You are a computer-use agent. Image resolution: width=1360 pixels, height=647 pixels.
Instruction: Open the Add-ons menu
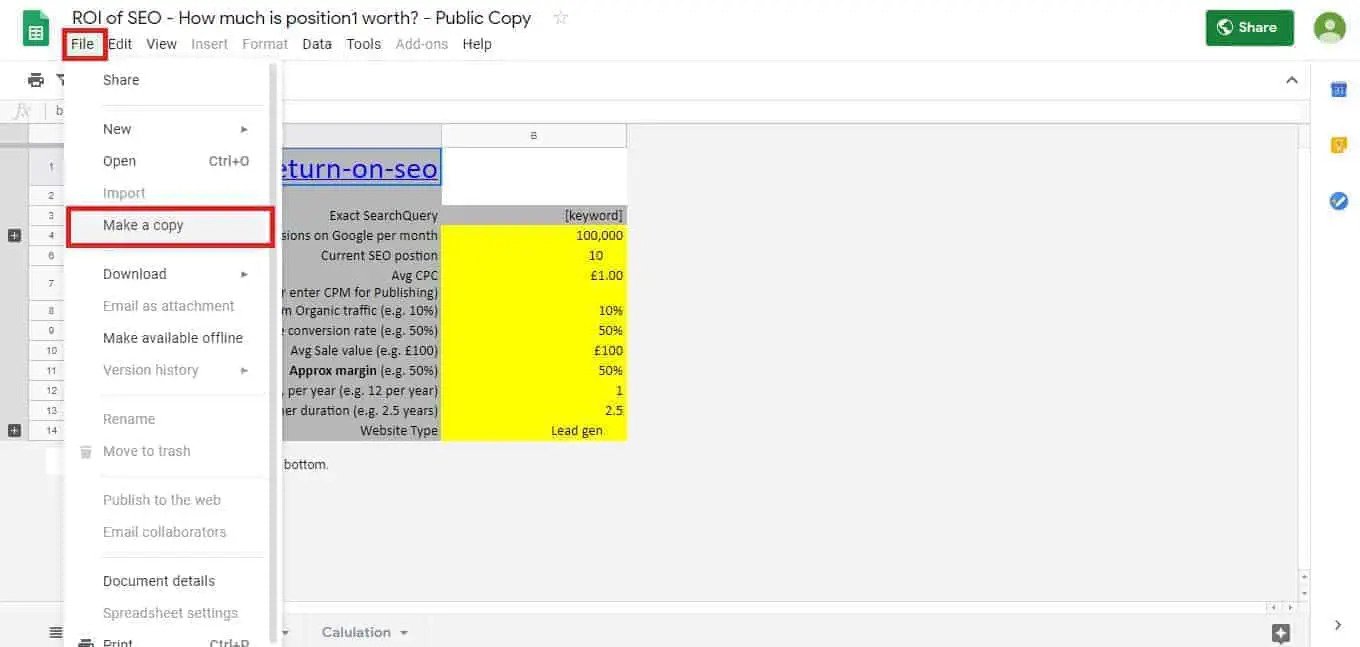422,44
